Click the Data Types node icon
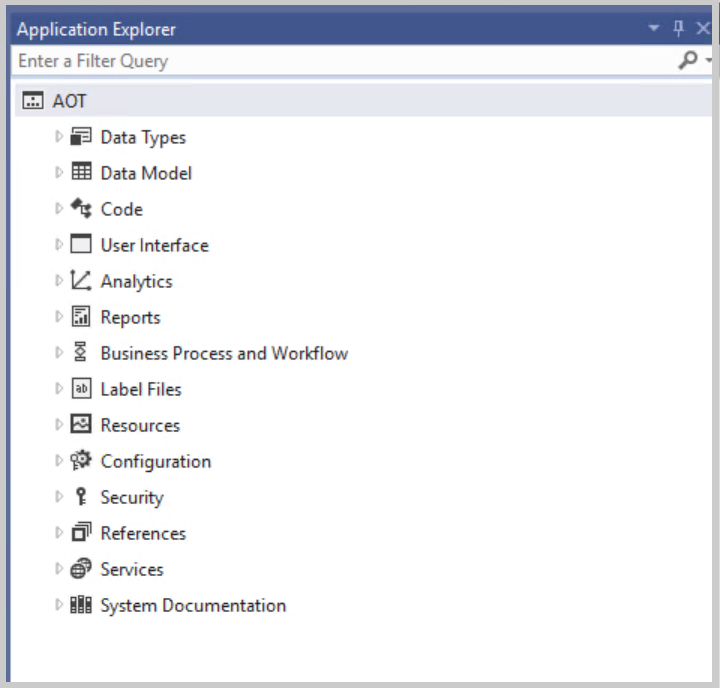Viewport: 720px width, 688px height. [81, 136]
